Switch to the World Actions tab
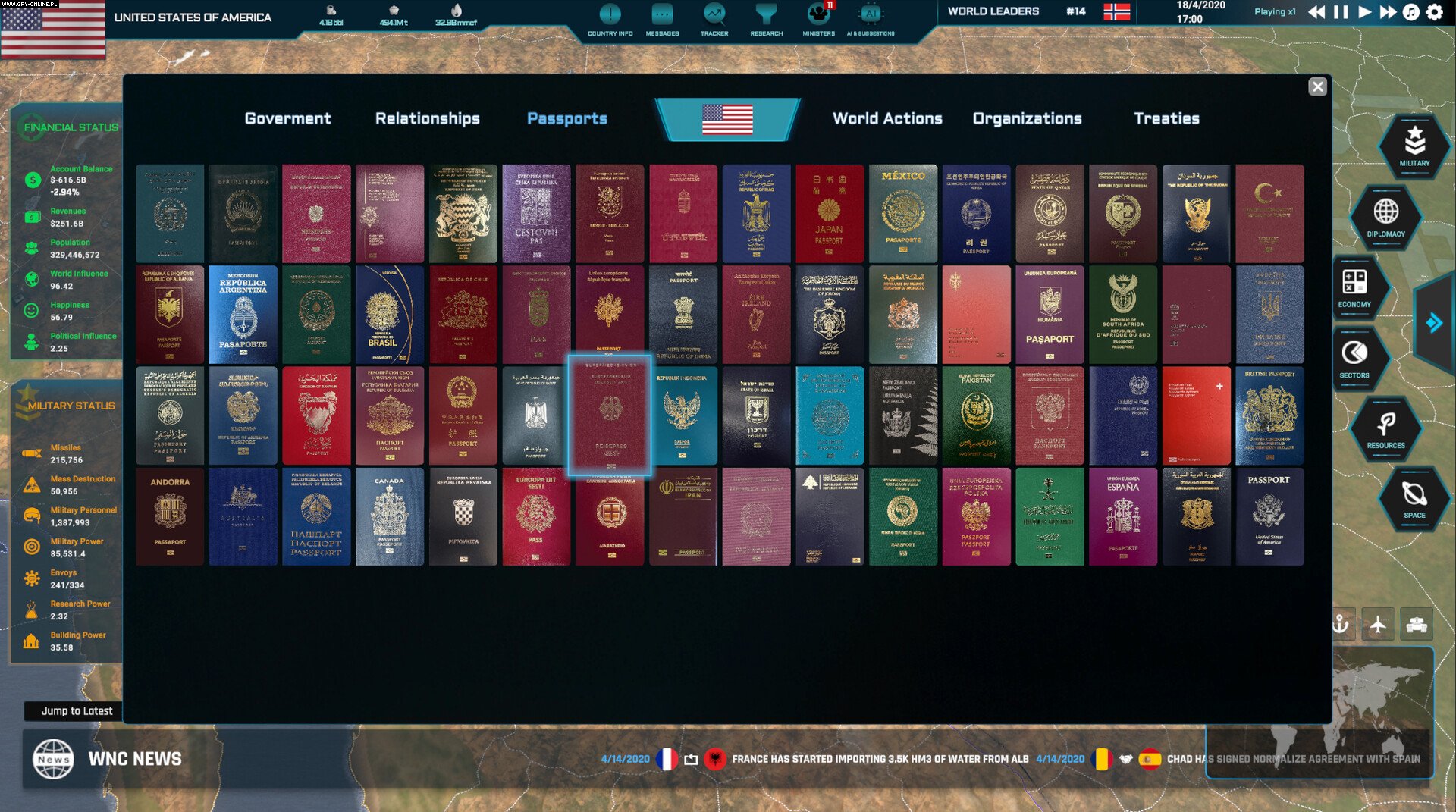The image size is (1456, 812). (886, 118)
